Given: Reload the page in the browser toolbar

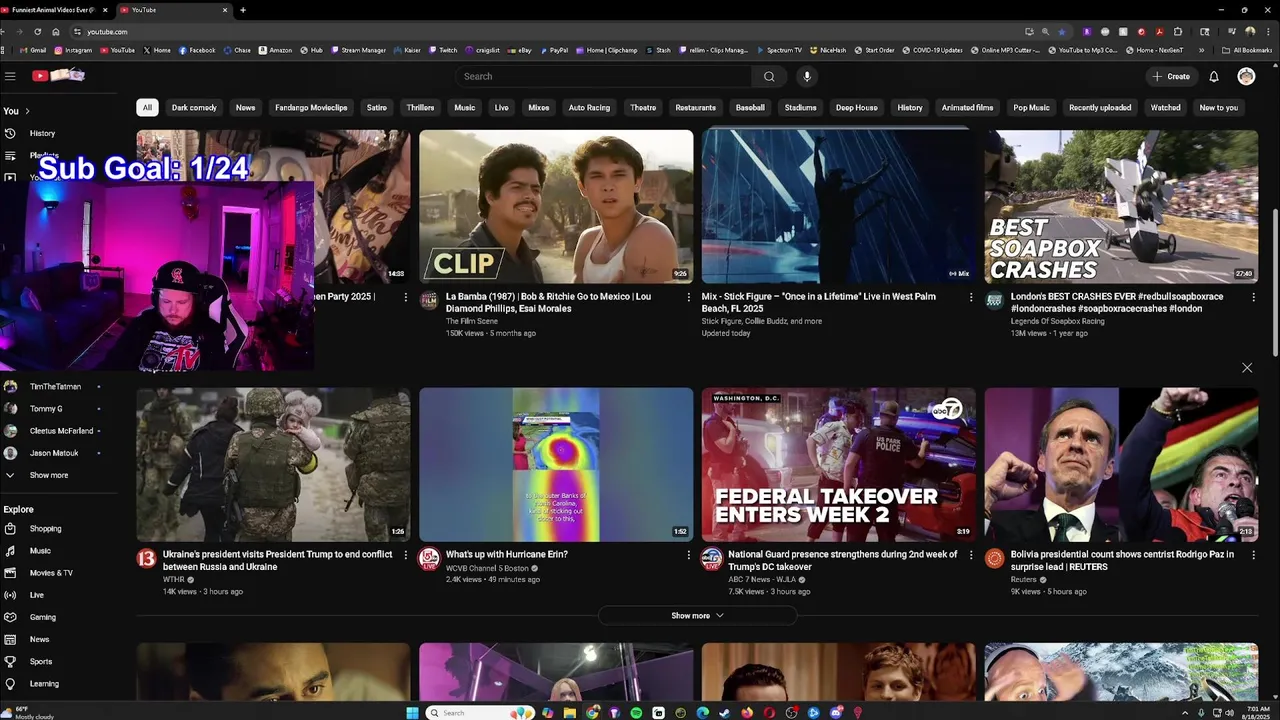Looking at the screenshot, I should tap(37, 32).
